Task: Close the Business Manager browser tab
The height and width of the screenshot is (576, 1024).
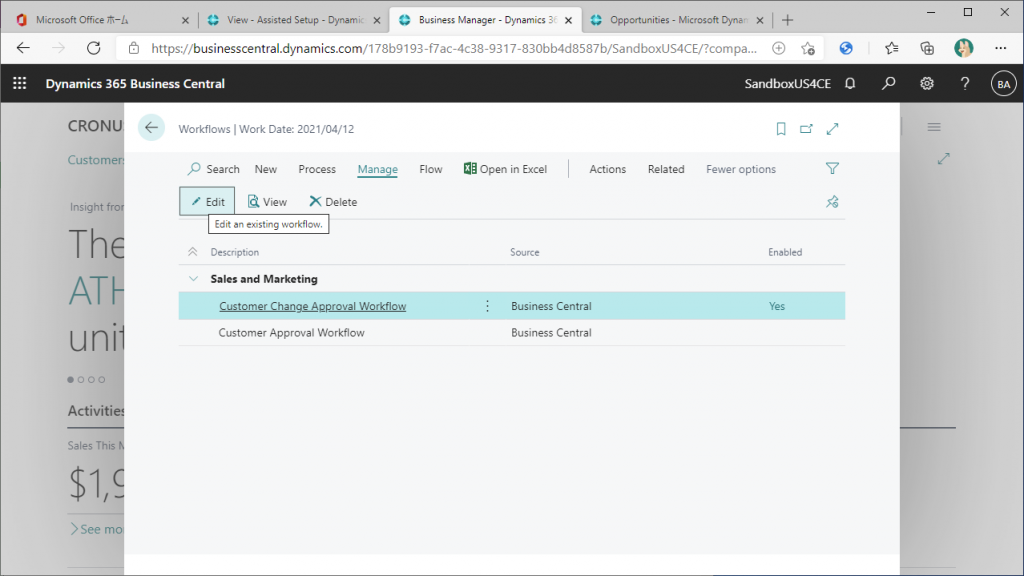Action: 568,20
